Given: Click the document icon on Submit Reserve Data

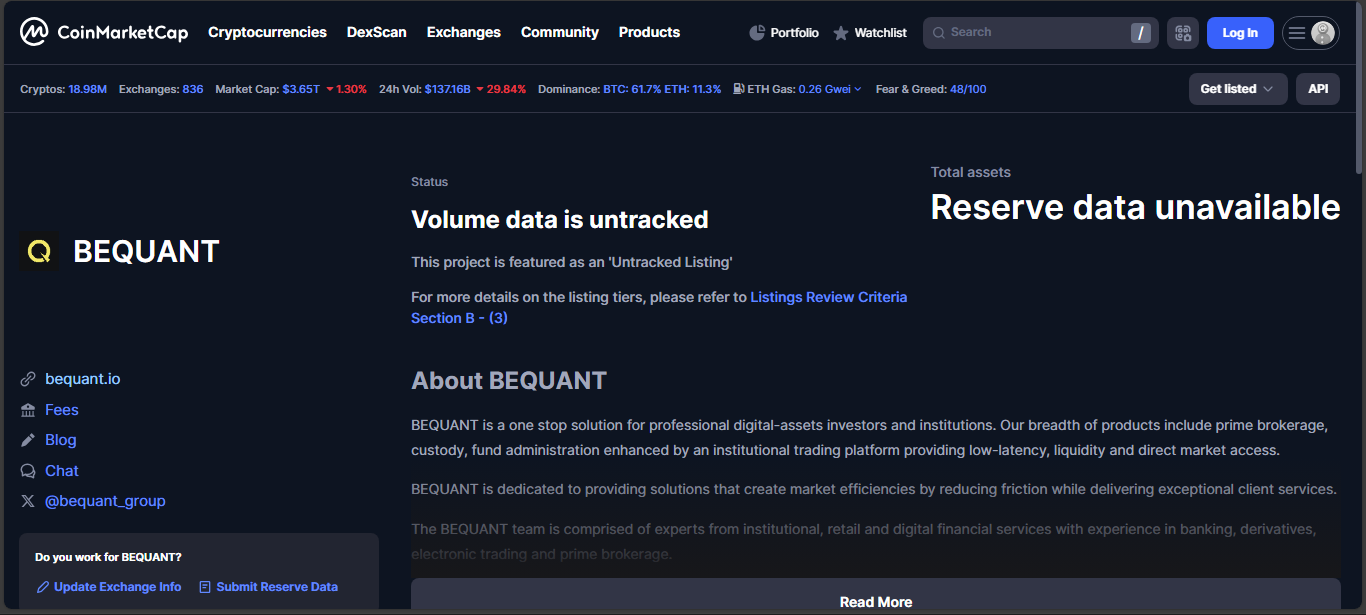Looking at the screenshot, I should (x=205, y=587).
